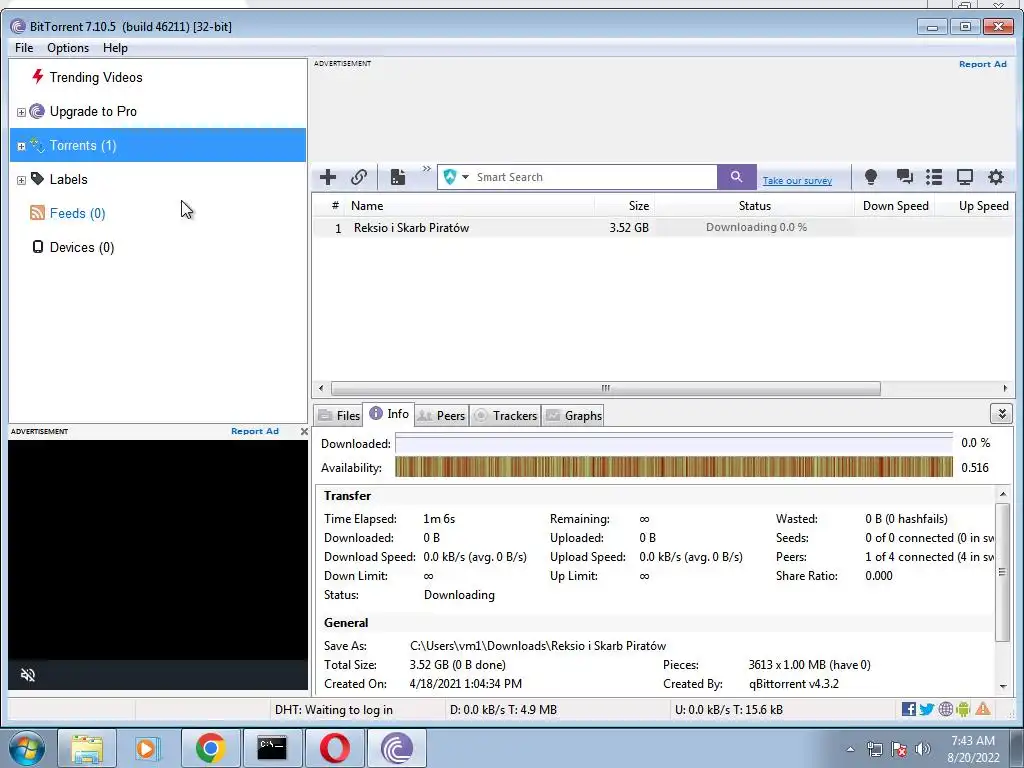Click the Android icon in status bar
The height and width of the screenshot is (768, 1024).
[963, 709]
